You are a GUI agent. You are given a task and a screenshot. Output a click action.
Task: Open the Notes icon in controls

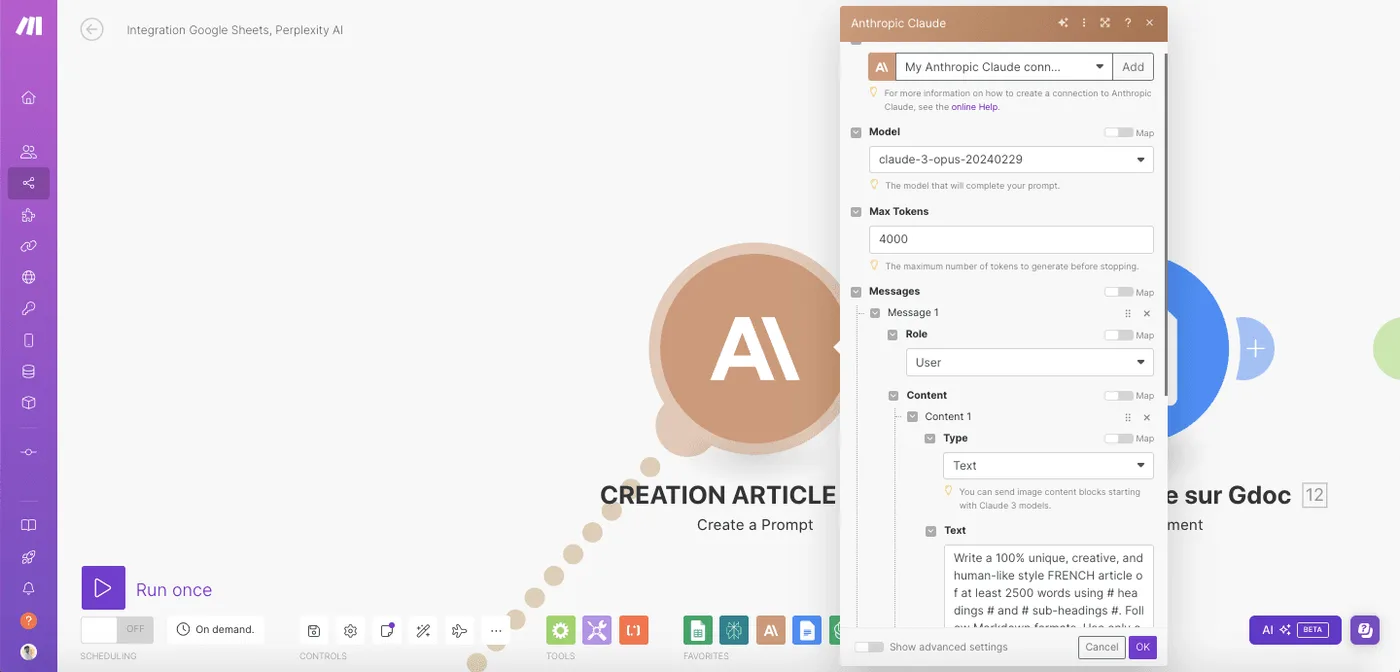click(387, 630)
